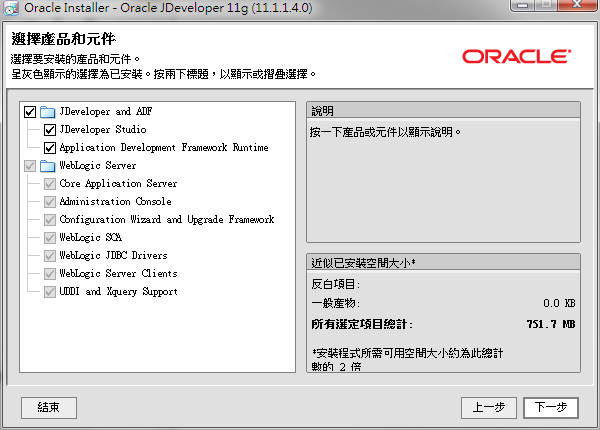Click the 近似已安裝空間大小 panel header
This screenshot has height=430, width=600.
pos(443,262)
